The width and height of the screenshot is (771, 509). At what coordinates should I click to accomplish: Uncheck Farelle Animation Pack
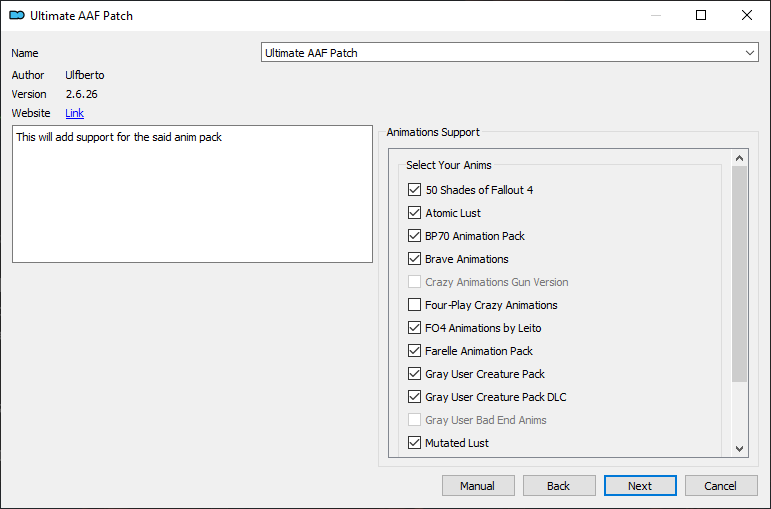[415, 351]
